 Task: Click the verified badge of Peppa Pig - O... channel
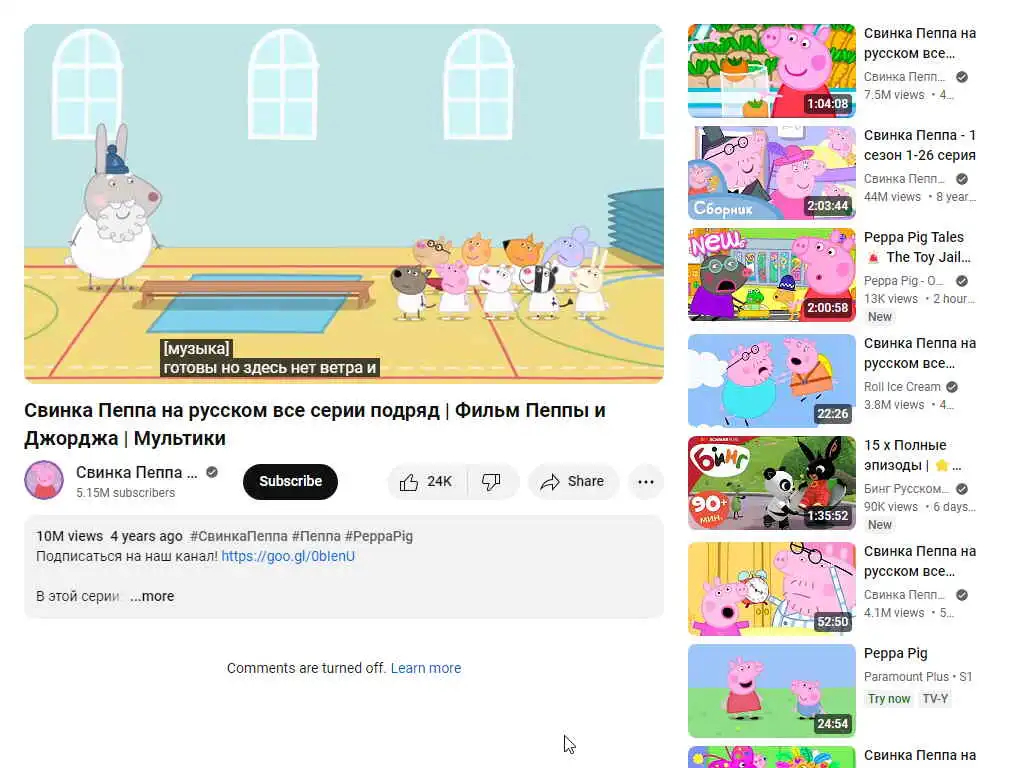click(x=961, y=281)
